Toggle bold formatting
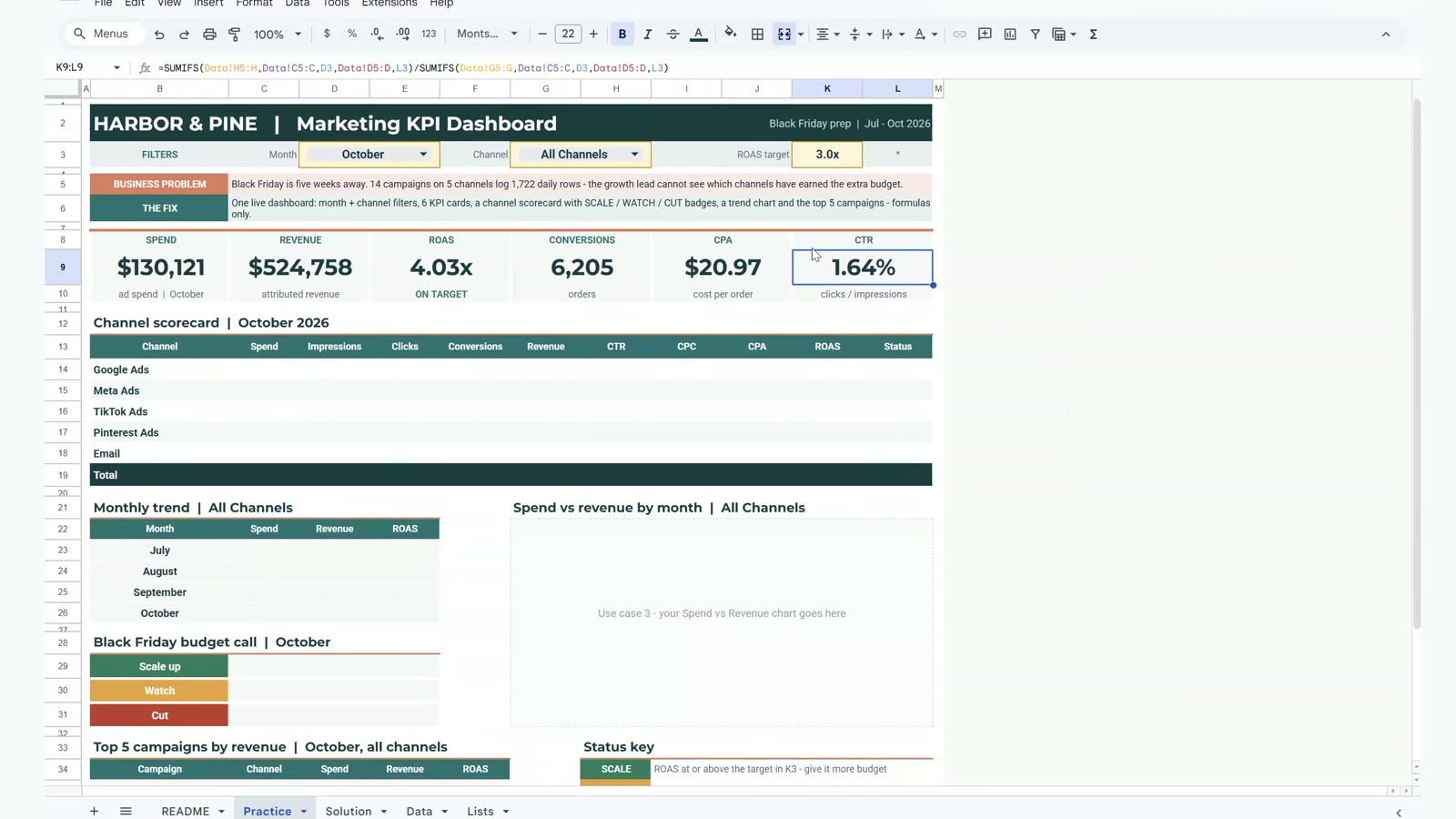The width and height of the screenshot is (1456, 819). pyautogui.click(x=622, y=34)
